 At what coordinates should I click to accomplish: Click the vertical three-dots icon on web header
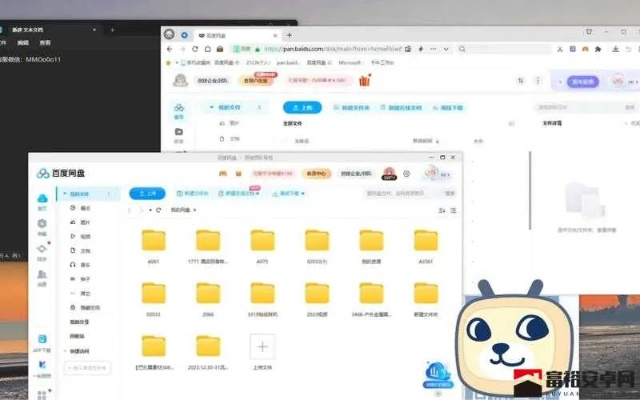point(538,80)
